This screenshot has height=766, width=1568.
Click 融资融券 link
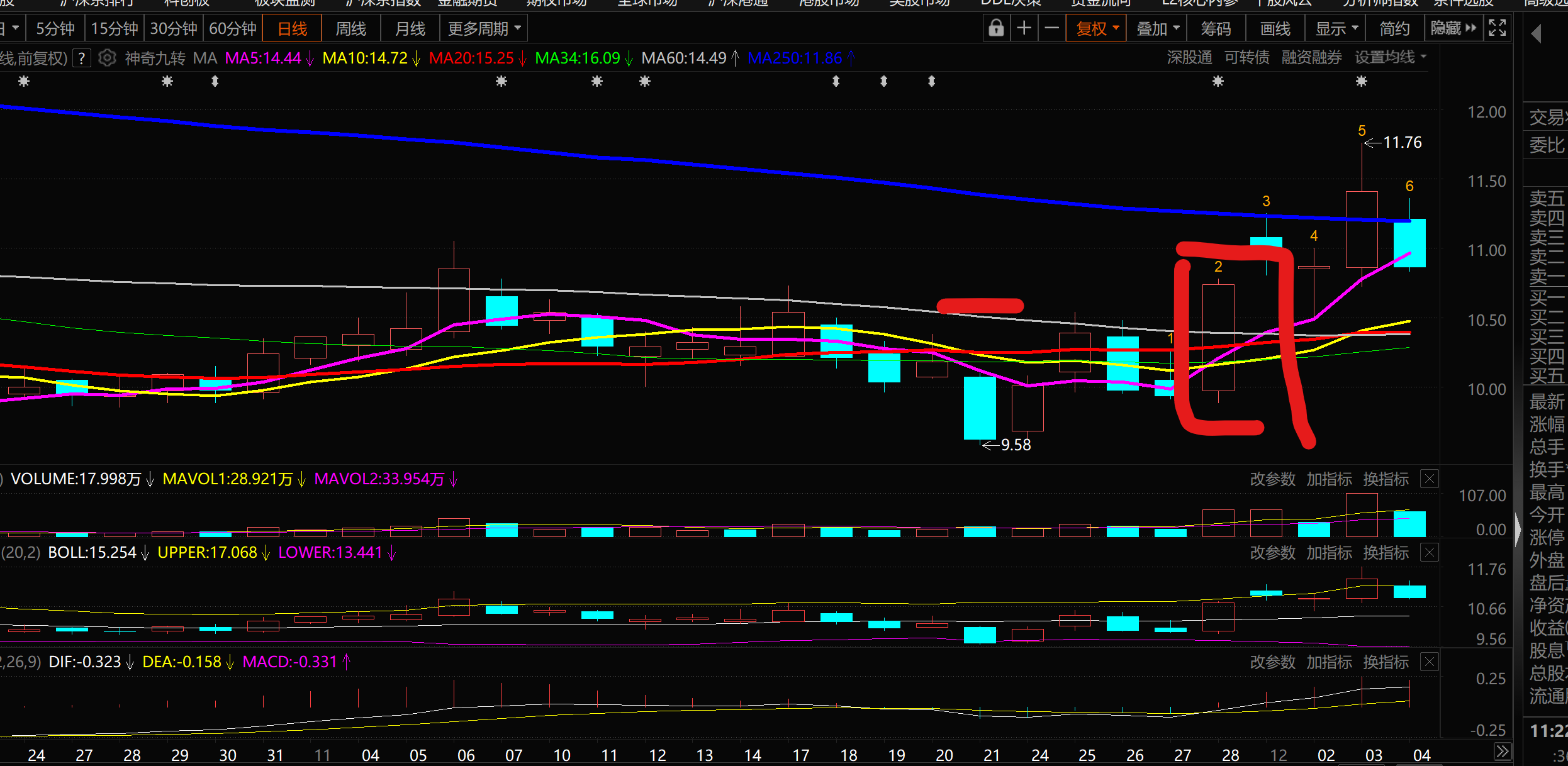click(x=1311, y=58)
